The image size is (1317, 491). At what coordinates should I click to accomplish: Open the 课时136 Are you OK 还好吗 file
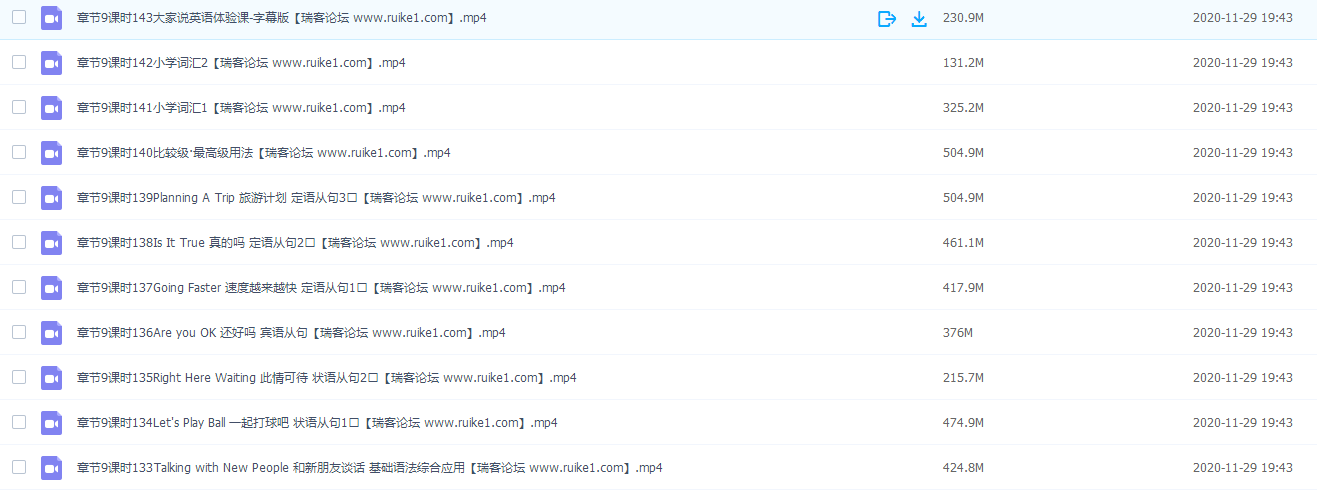[291, 333]
